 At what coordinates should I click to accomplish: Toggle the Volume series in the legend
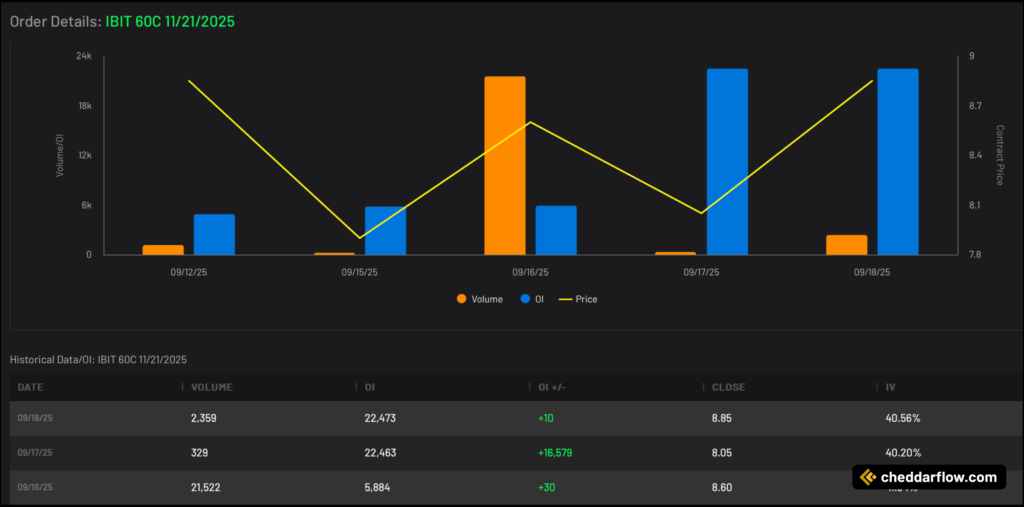(480, 299)
